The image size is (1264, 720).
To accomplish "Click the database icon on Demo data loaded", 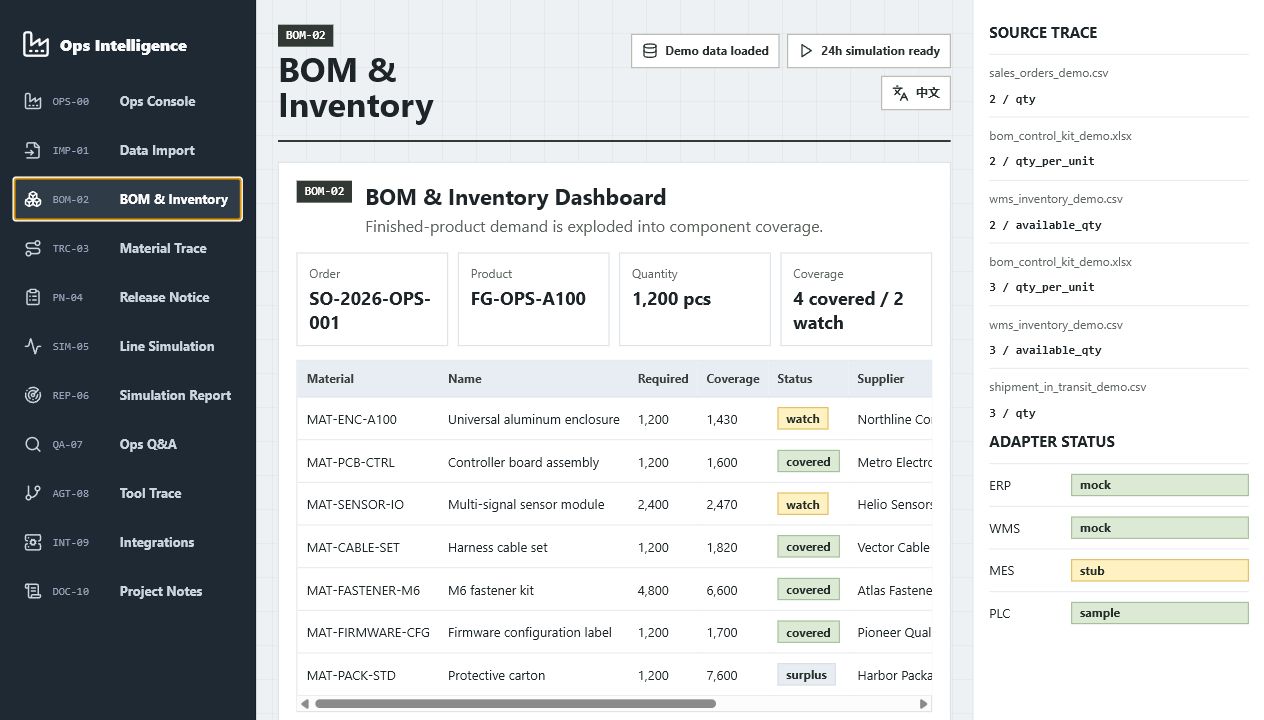I will (649, 51).
